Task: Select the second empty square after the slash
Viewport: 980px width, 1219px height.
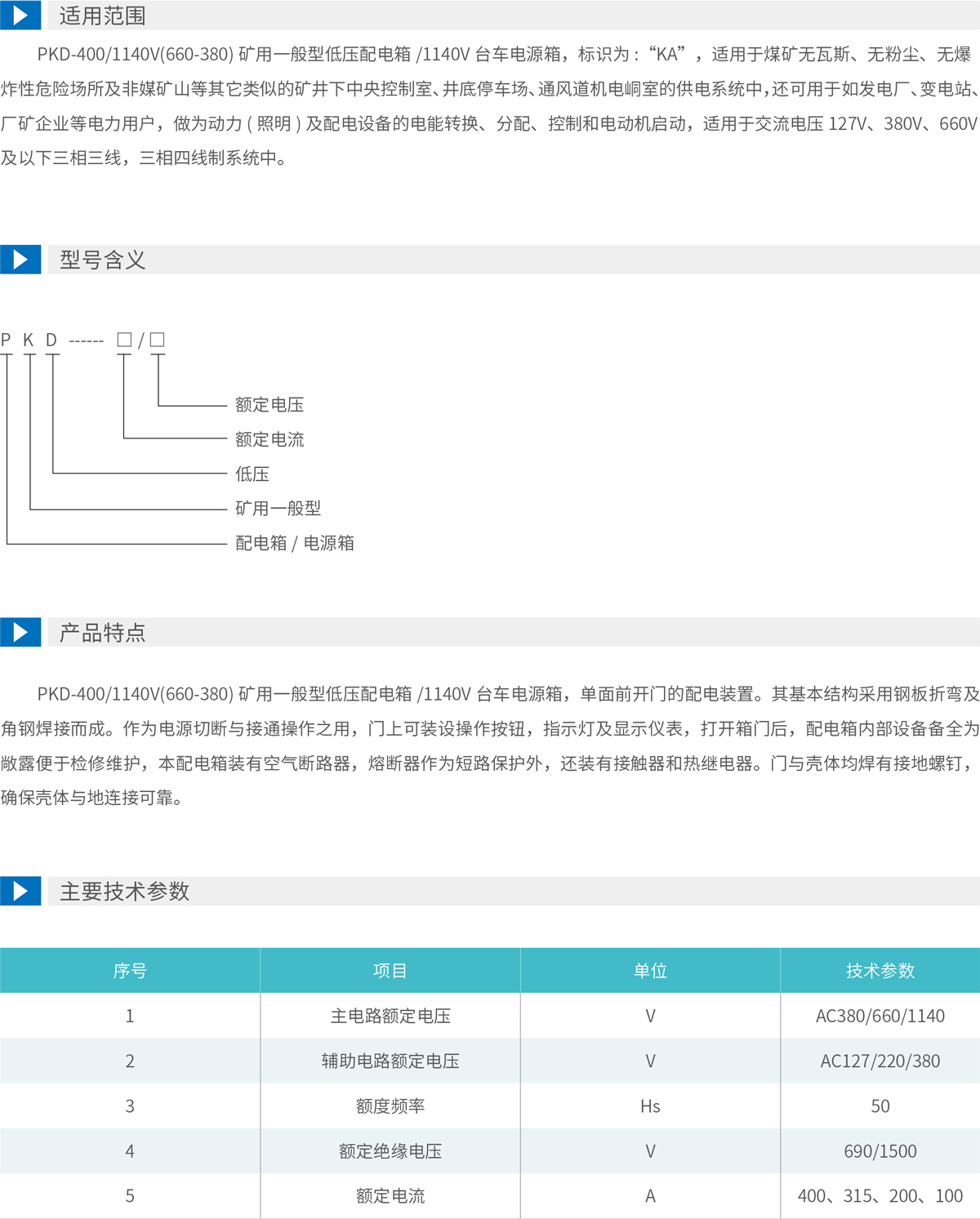Action: (158, 340)
